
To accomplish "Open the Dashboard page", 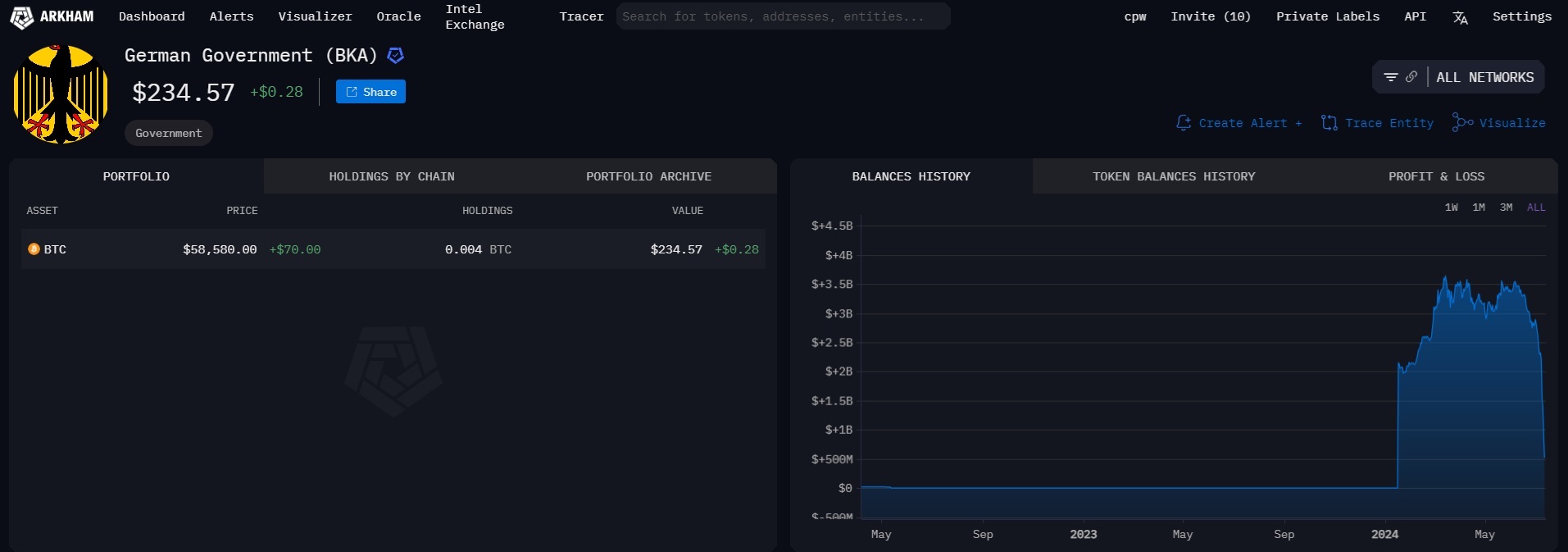I will (x=152, y=16).
